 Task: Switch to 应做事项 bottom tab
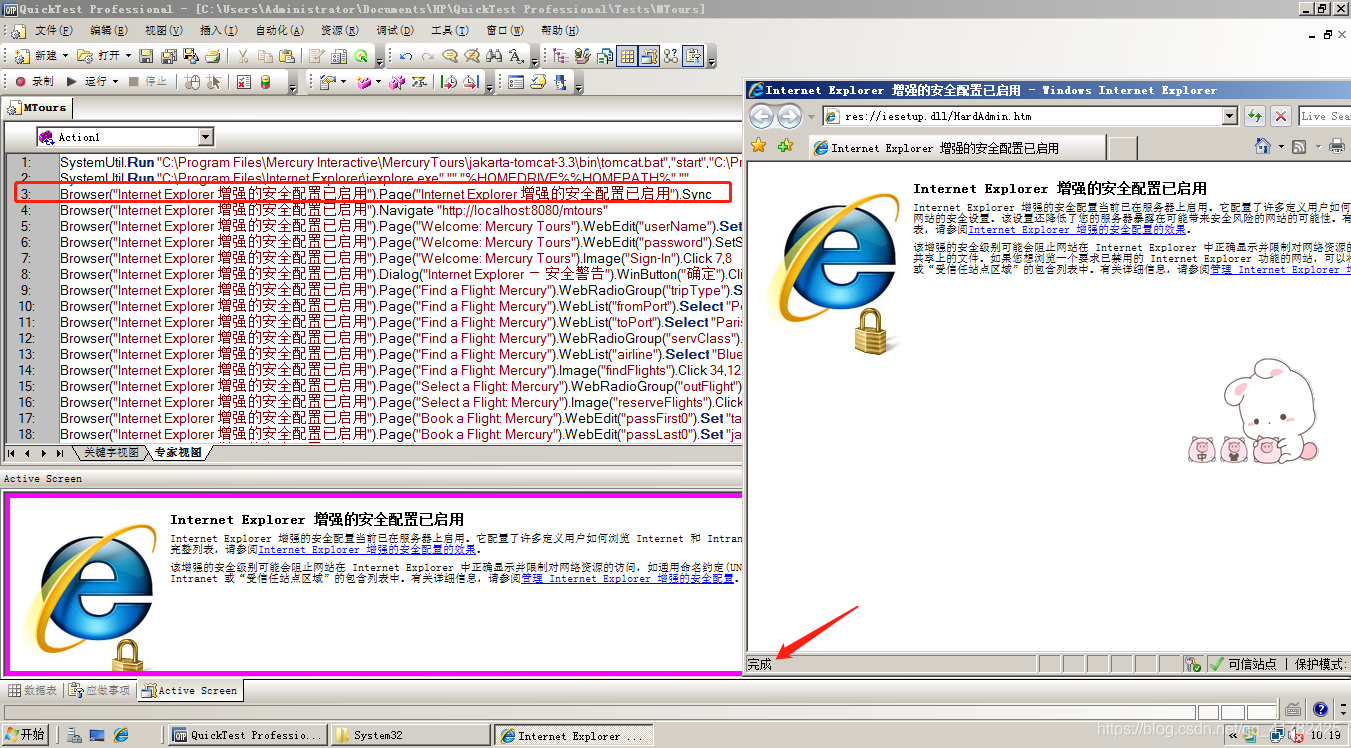tap(99, 690)
